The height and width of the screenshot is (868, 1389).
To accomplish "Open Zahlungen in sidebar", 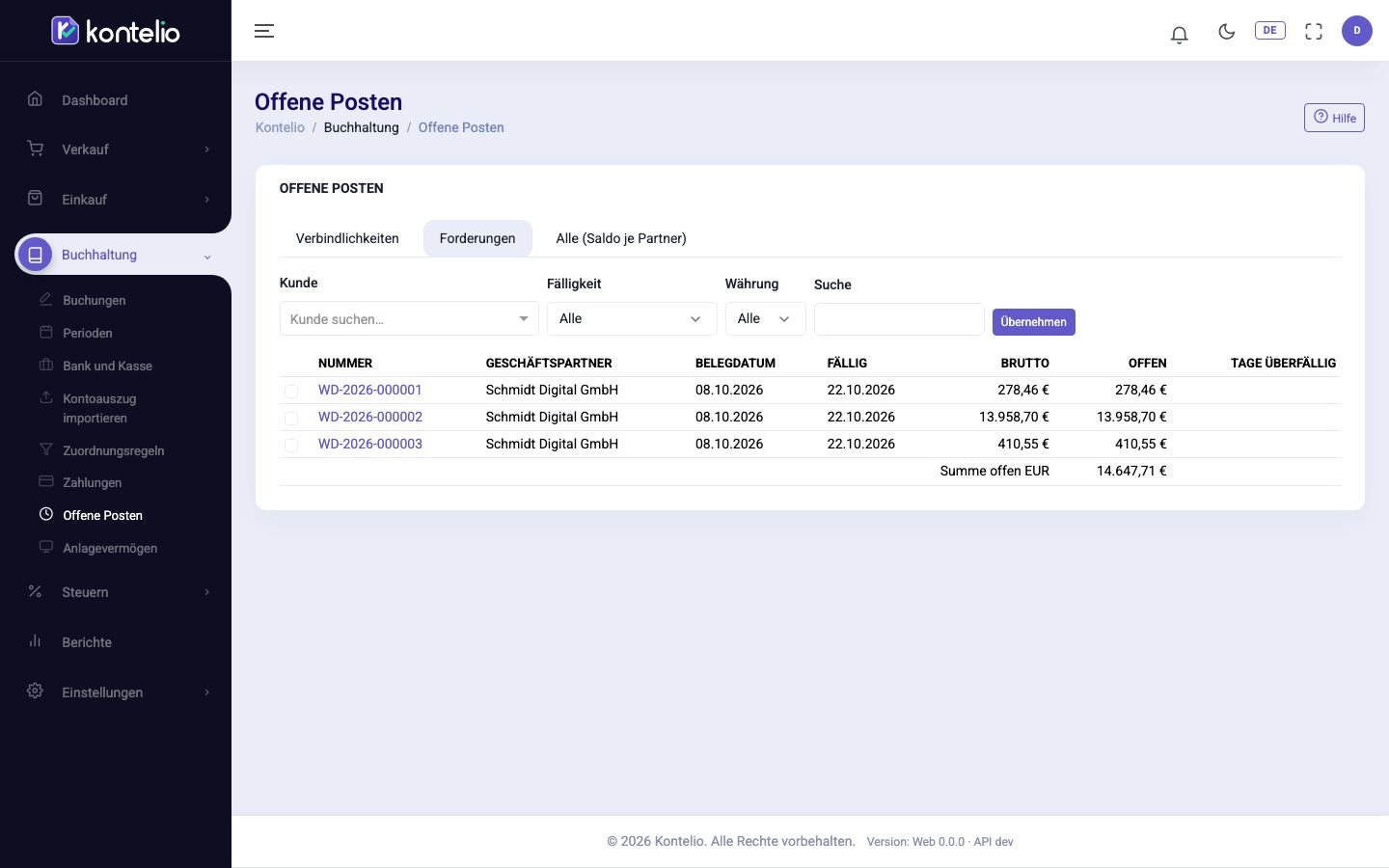I will (93, 482).
